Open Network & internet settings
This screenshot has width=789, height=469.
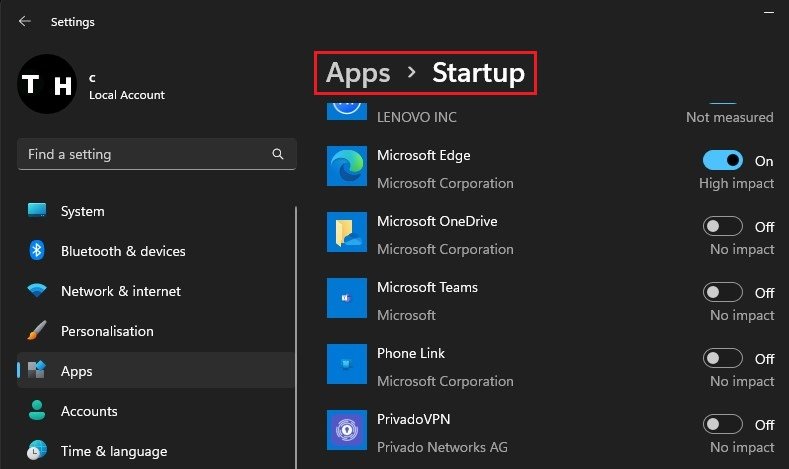pos(120,291)
